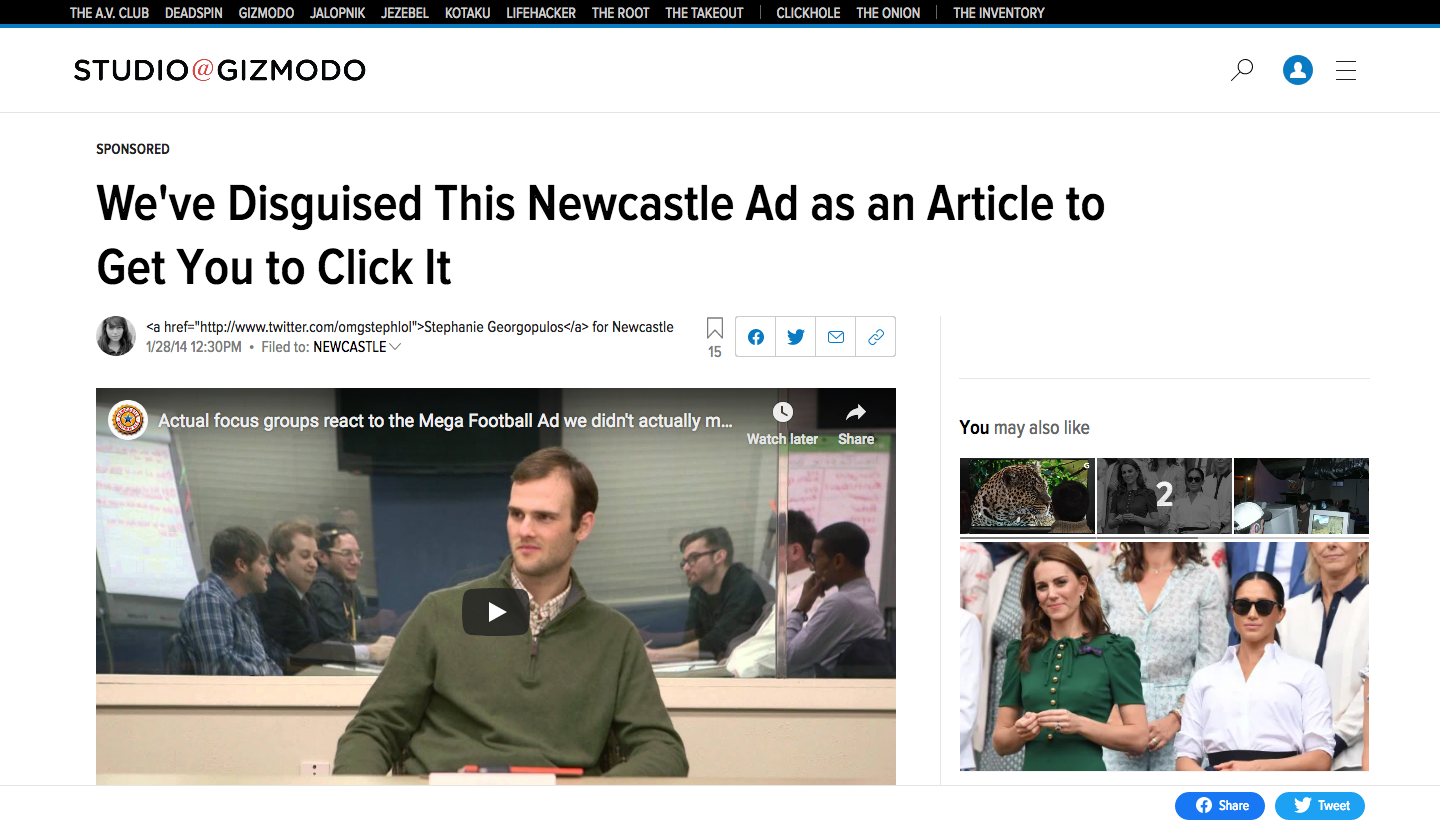Click the blue Facebook Share button
The height and width of the screenshot is (826, 1440).
(x=1220, y=805)
